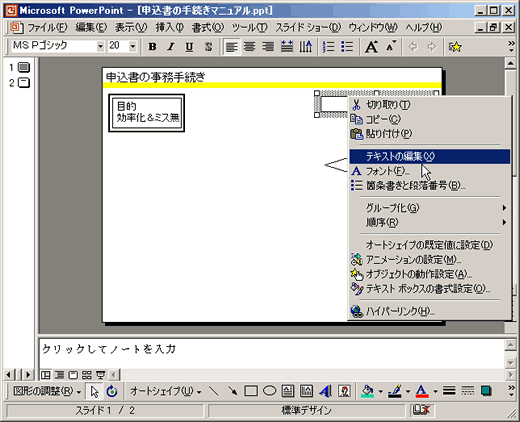Open font size dropdown showing 20

(133, 46)
